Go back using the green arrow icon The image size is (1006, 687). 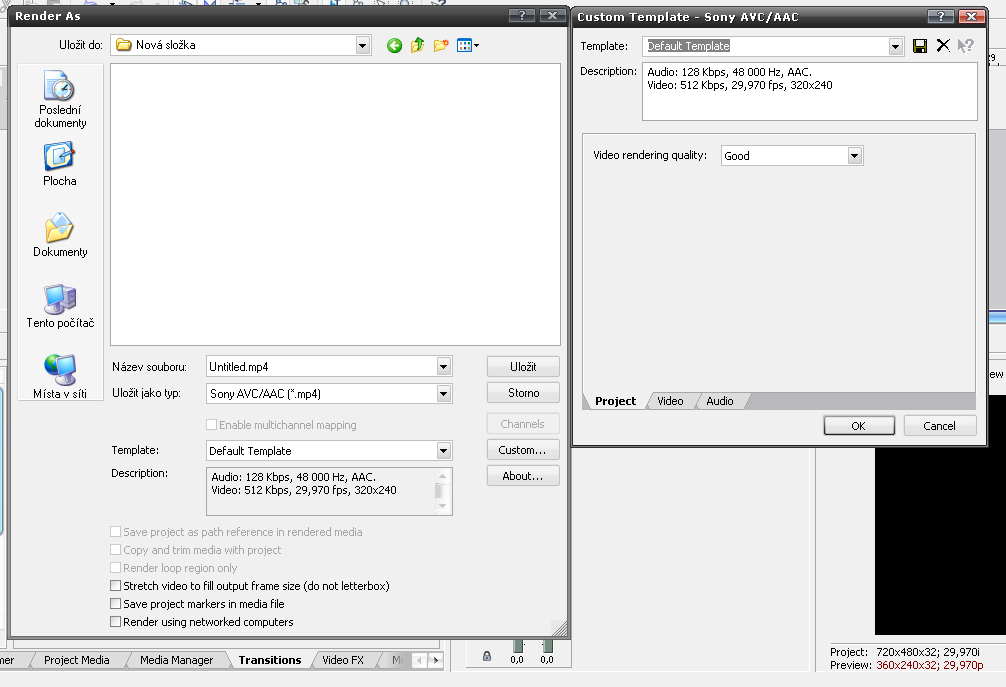coord(395,46)
